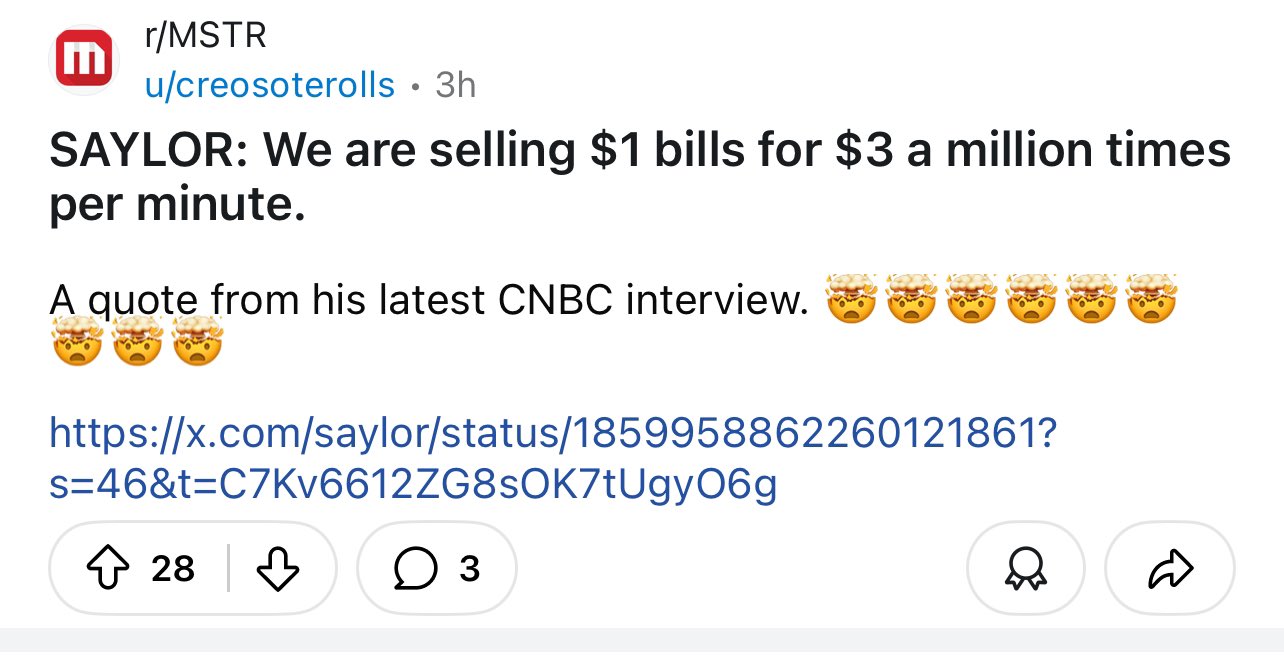Tap the red r/MSTR community avatar
This screenshot has width=1284, height=658.
(84, 59)
